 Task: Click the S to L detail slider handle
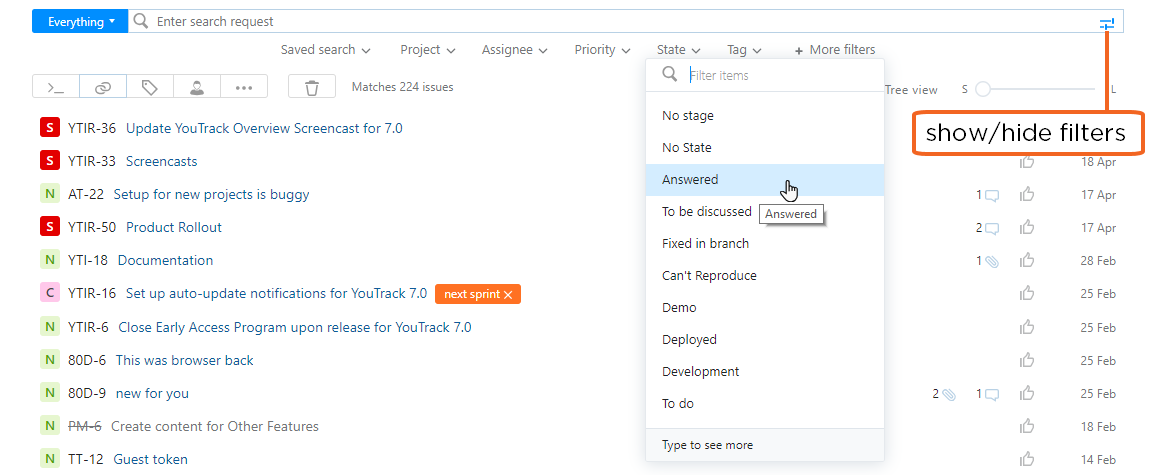coord(983,89)
